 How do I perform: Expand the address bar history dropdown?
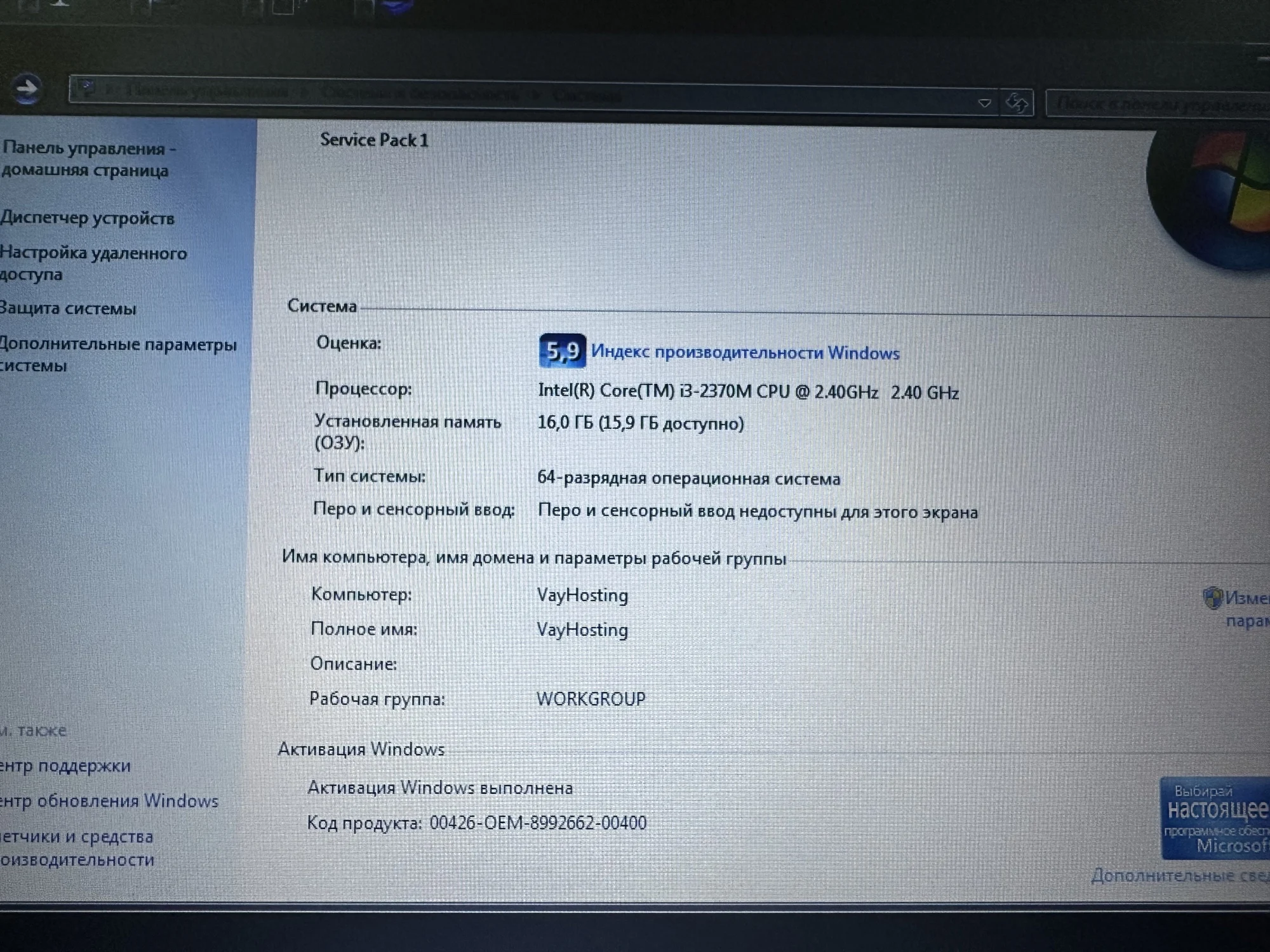coord(984,103)
